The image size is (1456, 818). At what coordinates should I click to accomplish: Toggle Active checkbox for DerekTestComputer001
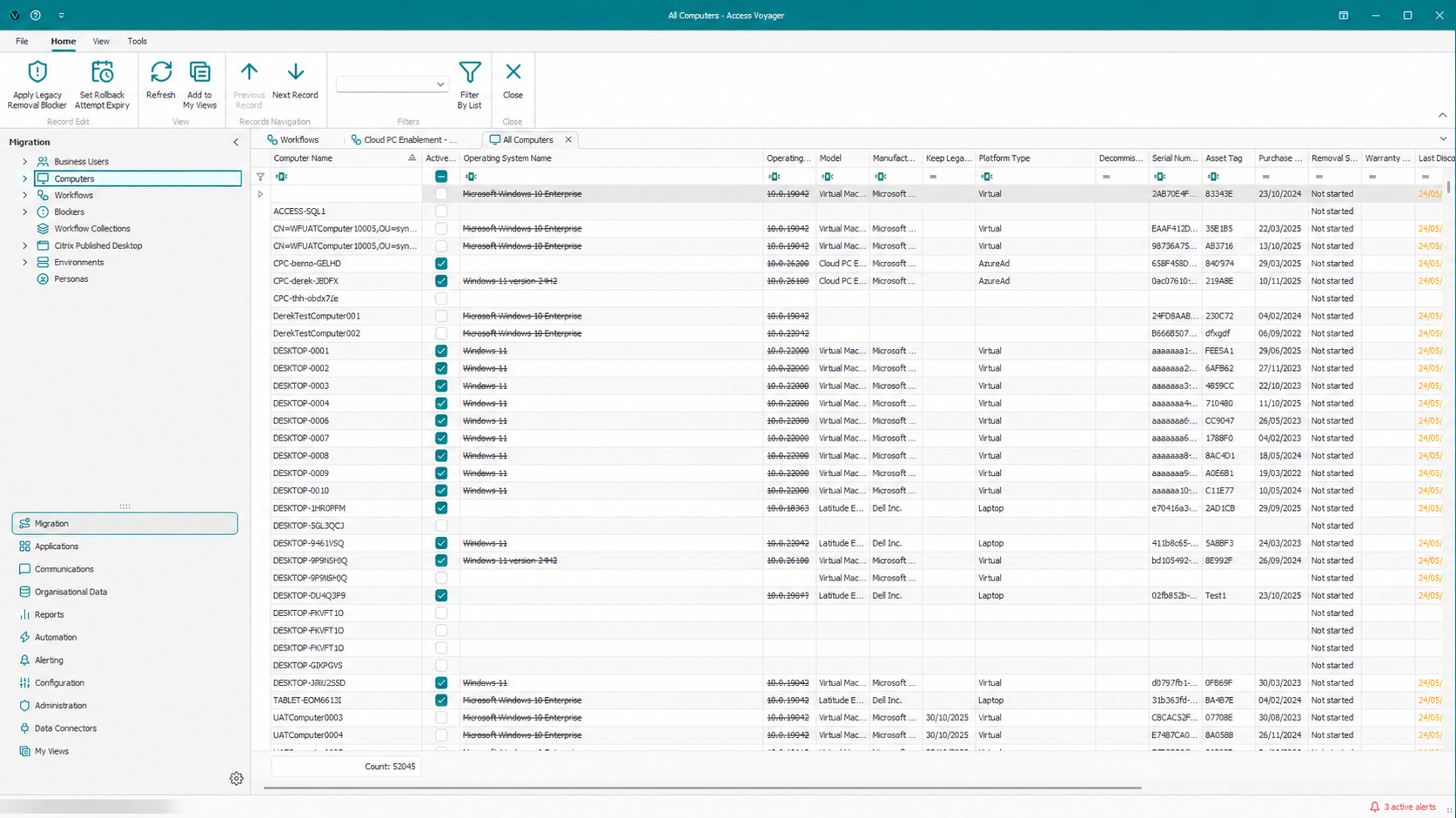click(441, 316)
